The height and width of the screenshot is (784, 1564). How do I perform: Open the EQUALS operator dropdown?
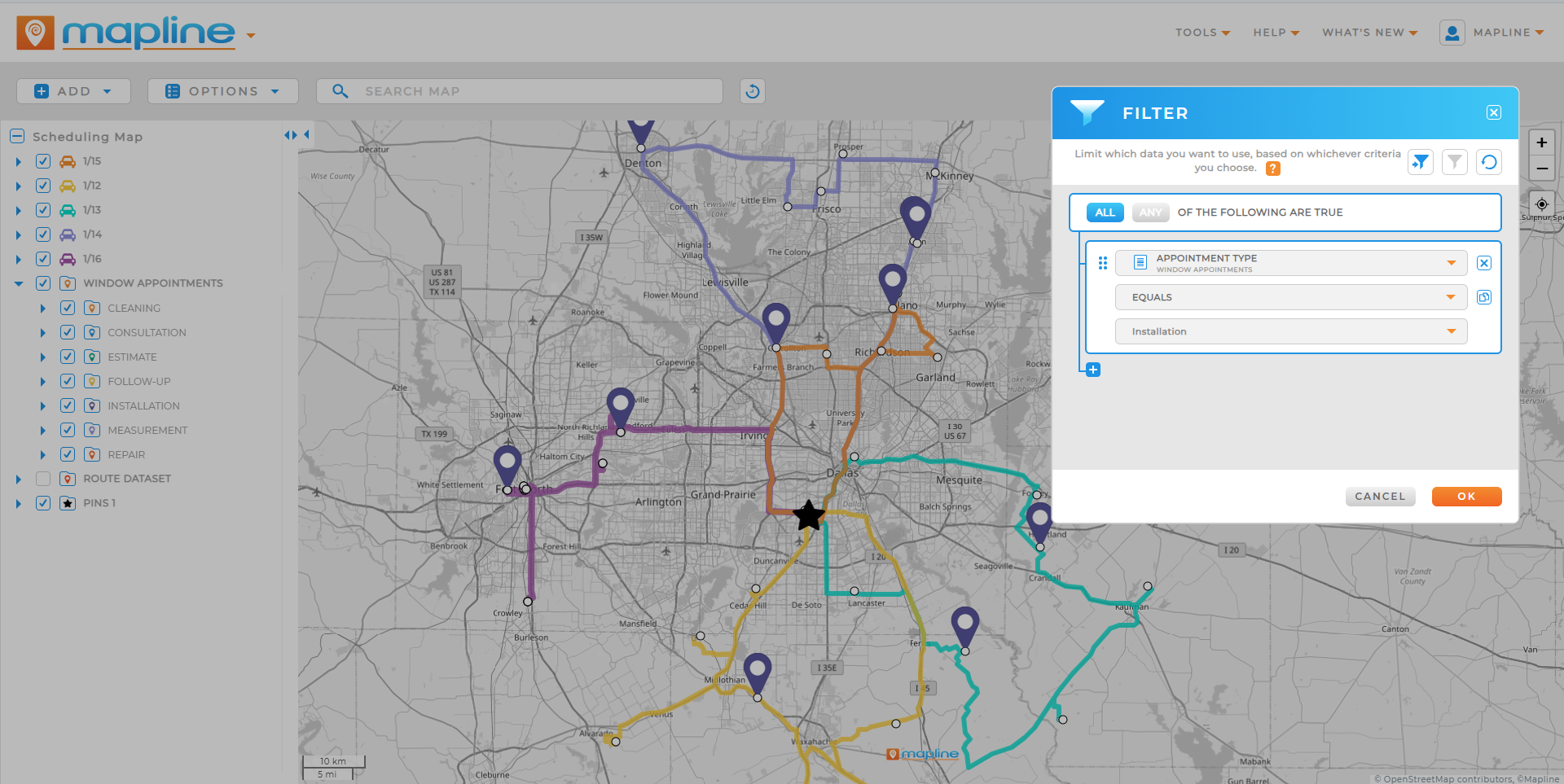1451,296
